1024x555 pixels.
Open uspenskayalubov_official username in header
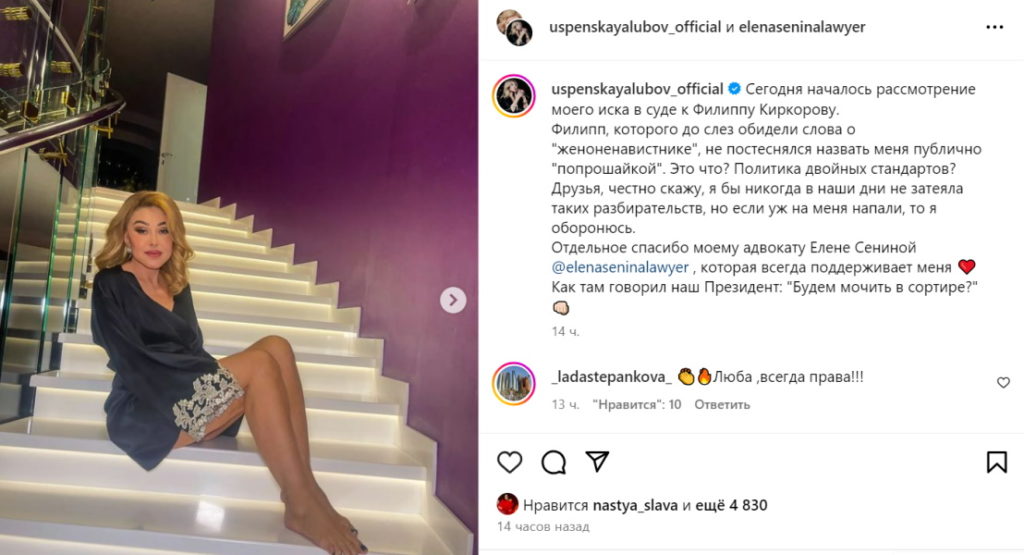[x=635, y=27]
